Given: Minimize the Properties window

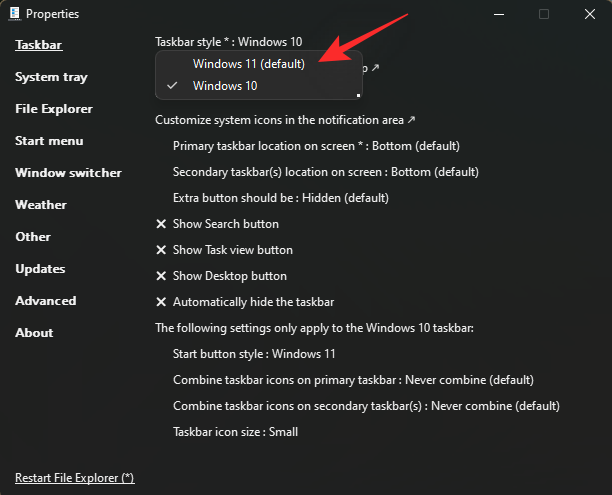Looking at the screenshot, I should click(499, 14).
